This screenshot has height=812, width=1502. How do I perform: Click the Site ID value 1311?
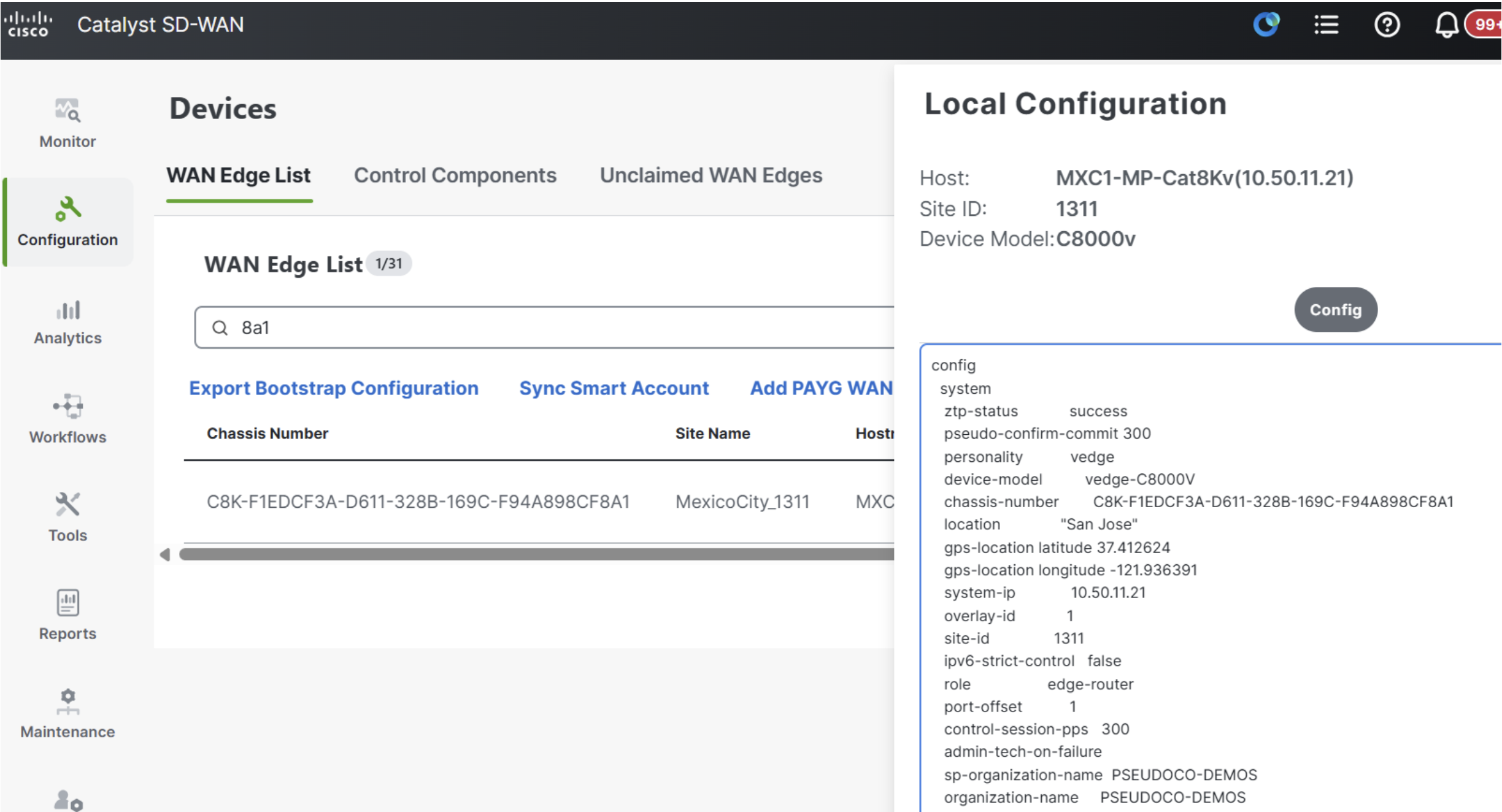1076,209
